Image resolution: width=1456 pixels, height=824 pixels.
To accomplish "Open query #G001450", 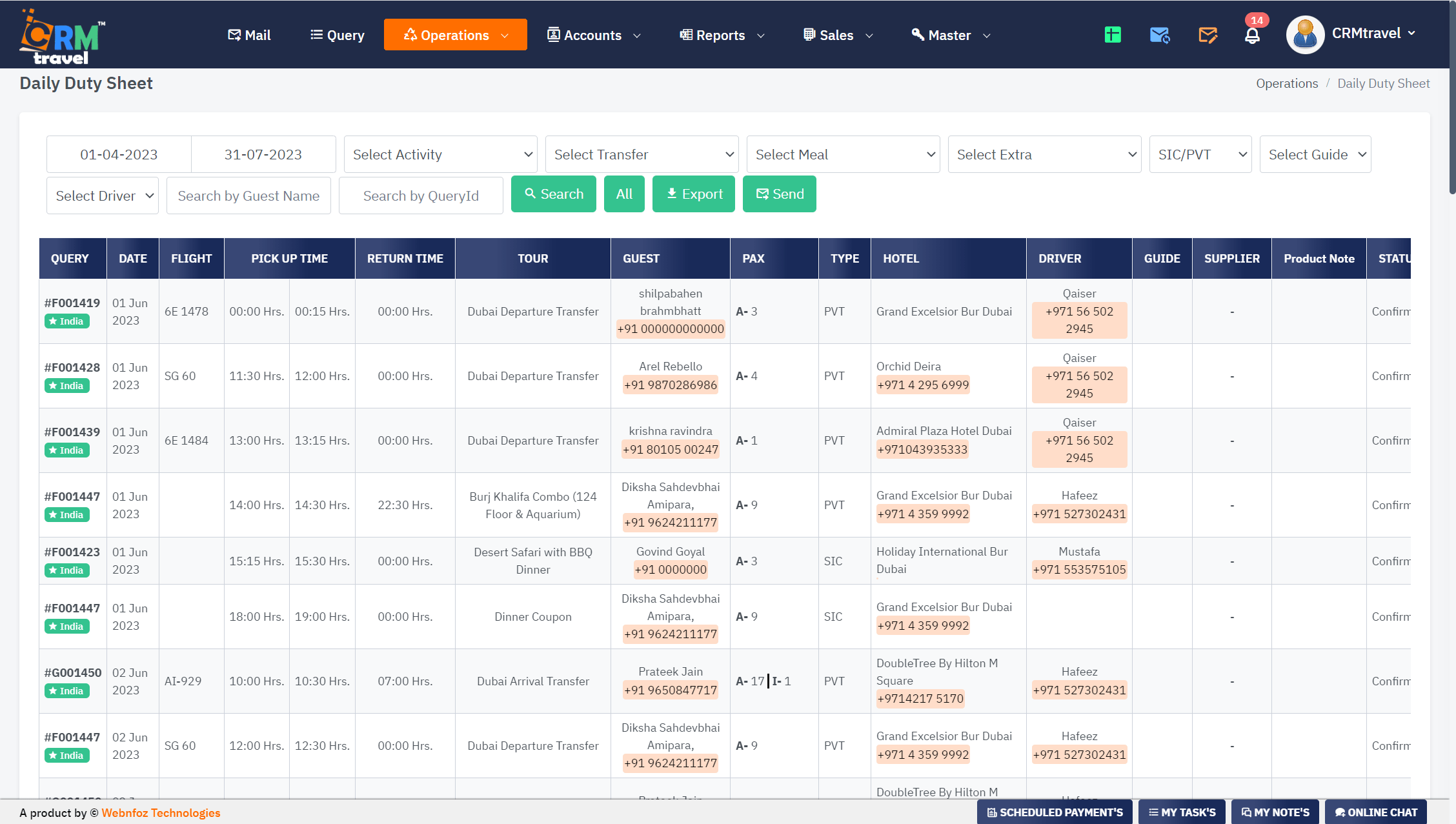I will pyautogui.click(x=73, y=672).
